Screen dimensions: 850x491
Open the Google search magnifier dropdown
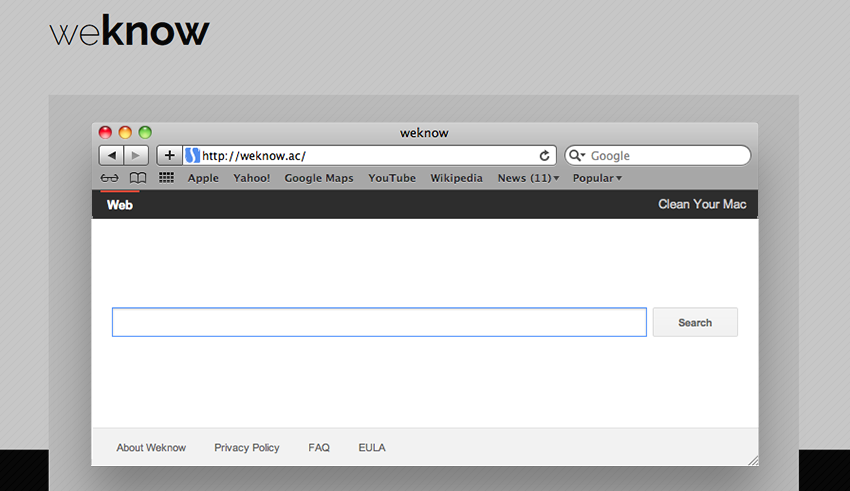click(577, 156)
